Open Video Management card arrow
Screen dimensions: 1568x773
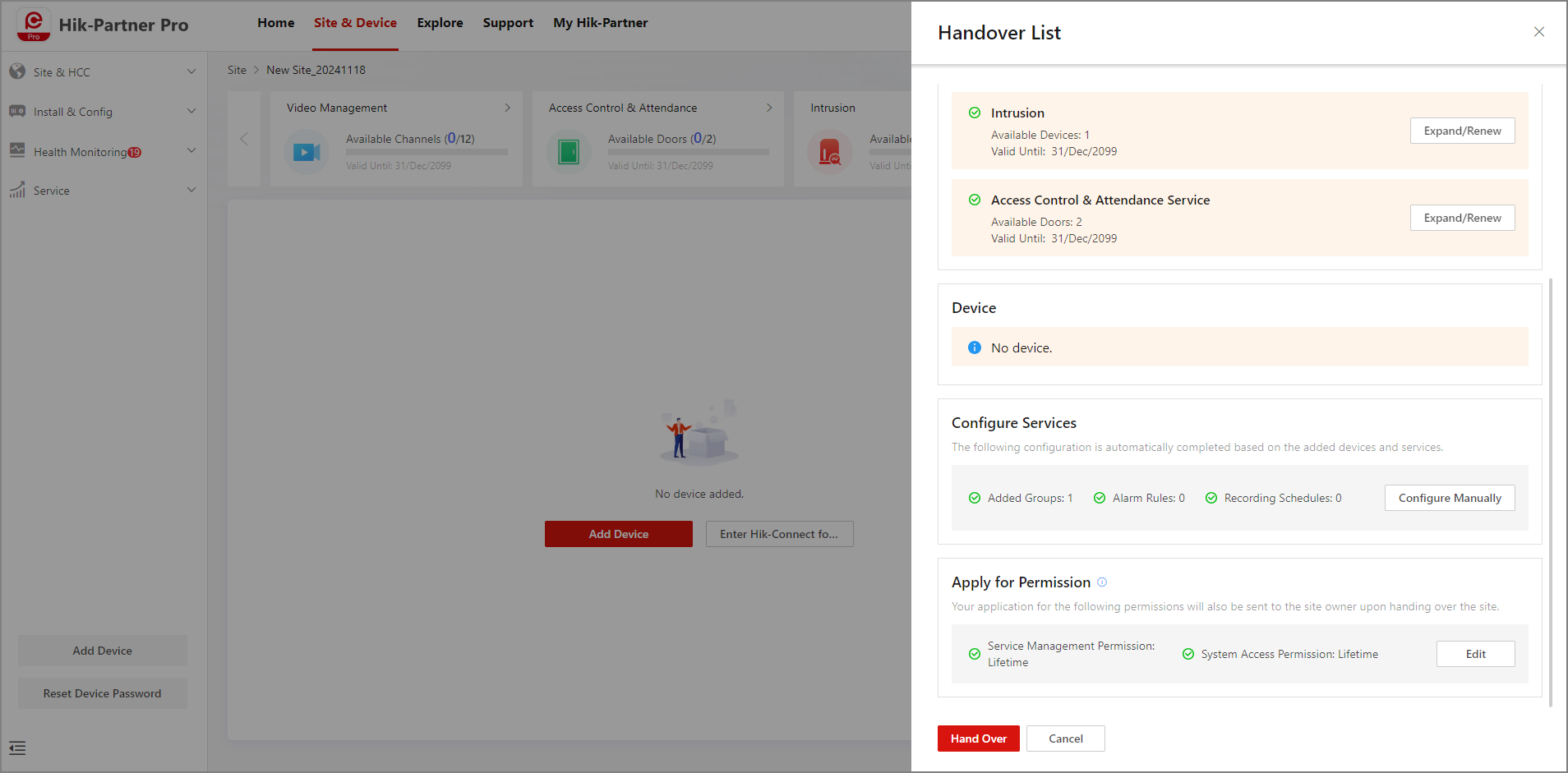pos(508,108)
